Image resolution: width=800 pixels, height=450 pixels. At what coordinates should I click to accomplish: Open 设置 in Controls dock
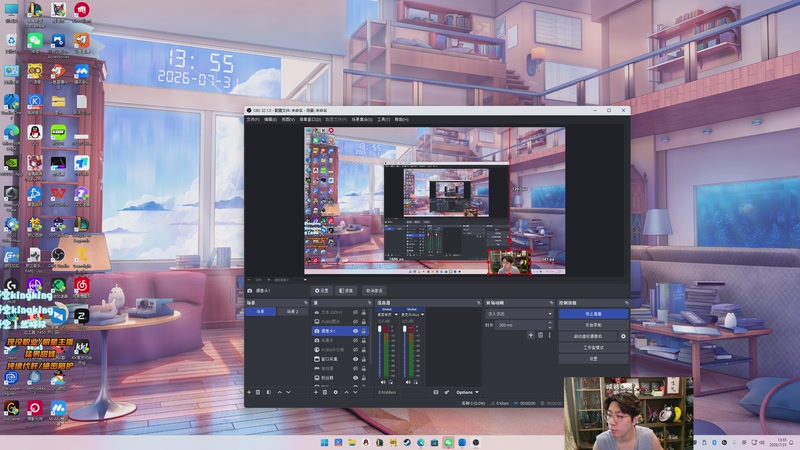(x=593, y=359)
